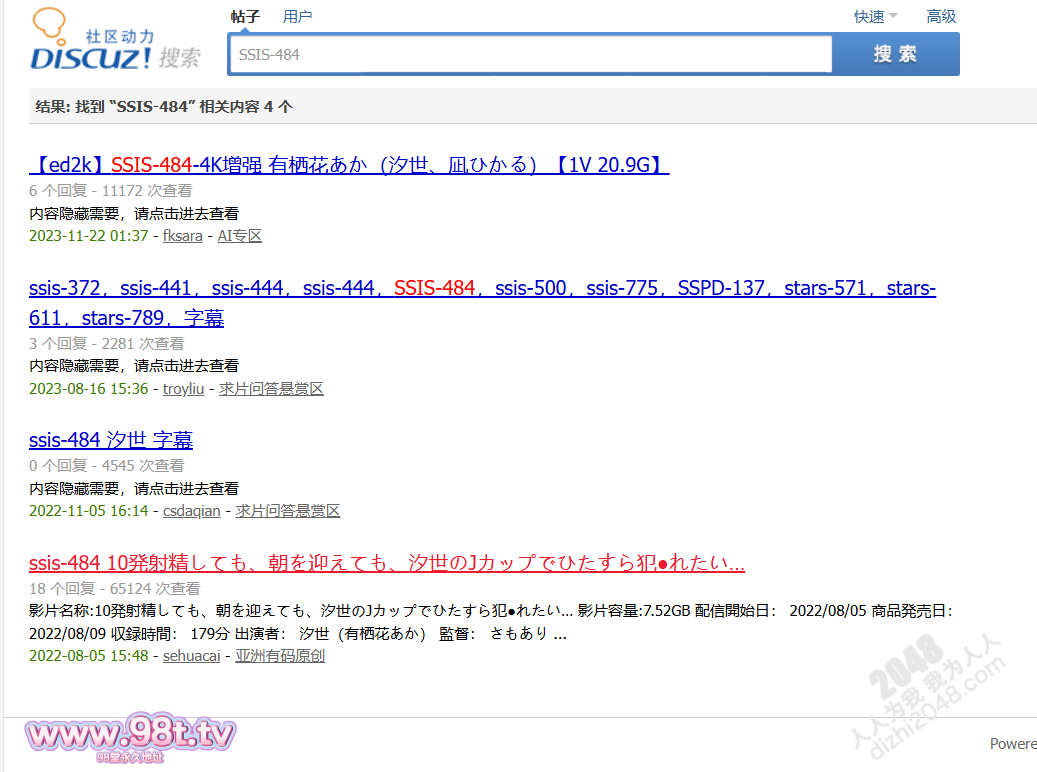Open 求片问答悬赏区 link beside troyliu

click(271, 389)
